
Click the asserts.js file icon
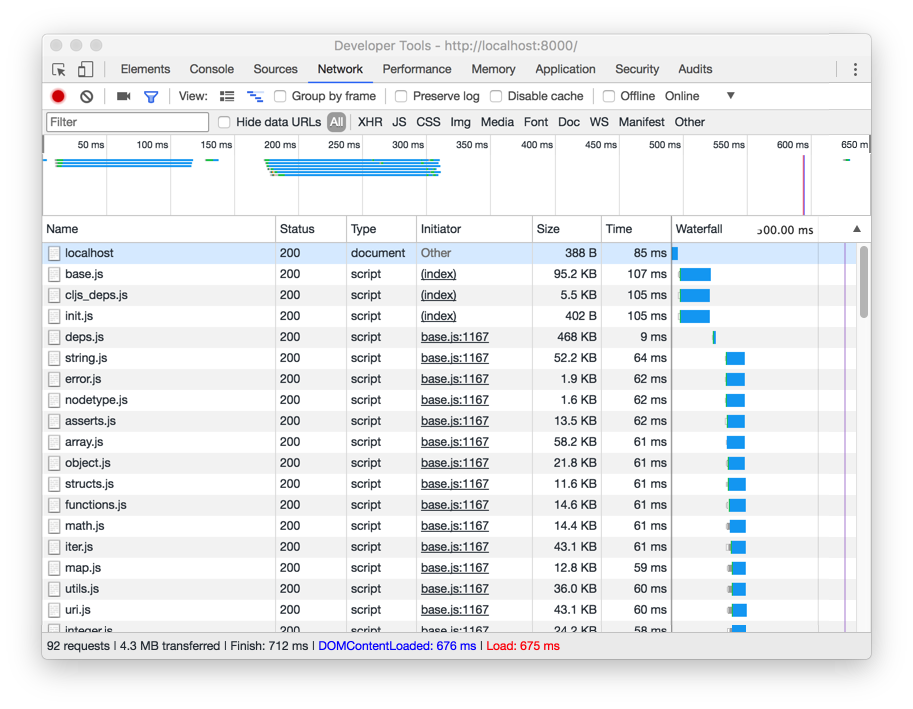tap(54, 421)
